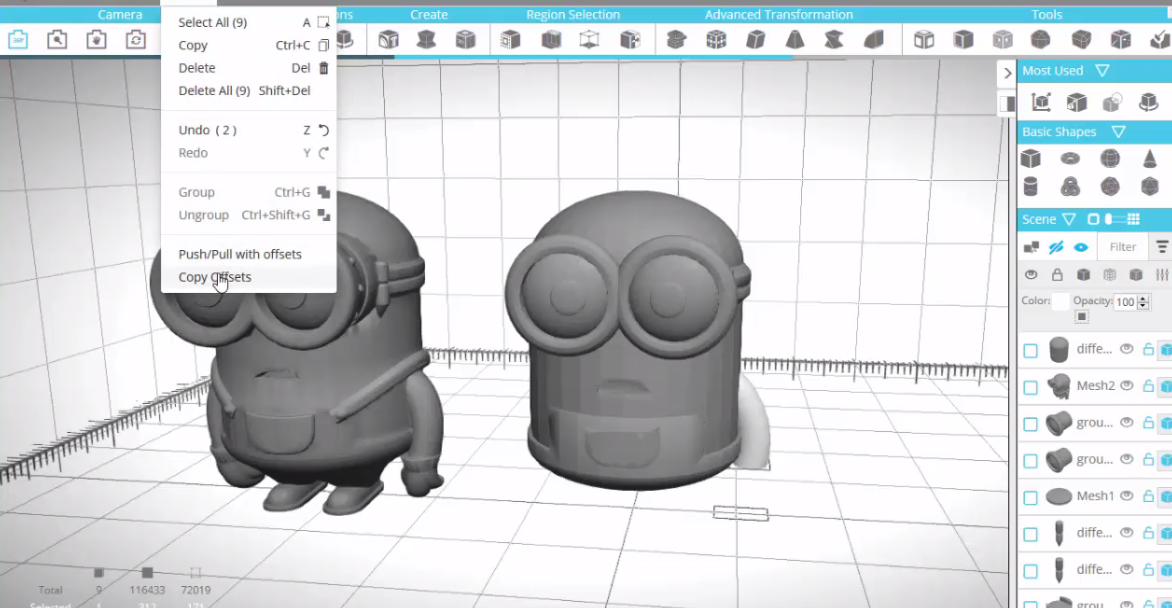
Task: Collapse the Scene section triangle
Action: (x=1069, y=219)
